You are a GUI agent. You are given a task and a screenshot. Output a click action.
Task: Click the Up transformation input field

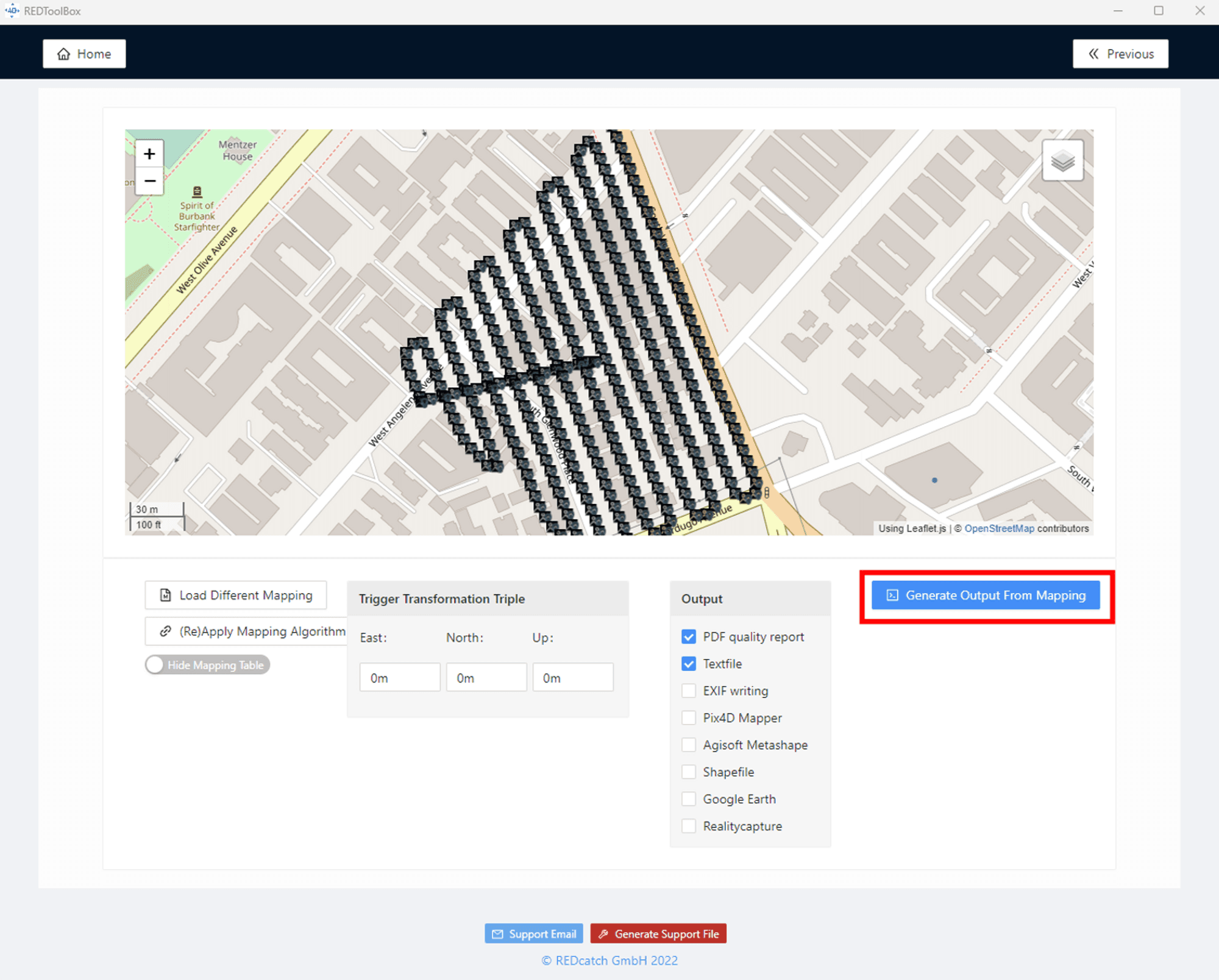click(x=572, y=676)
